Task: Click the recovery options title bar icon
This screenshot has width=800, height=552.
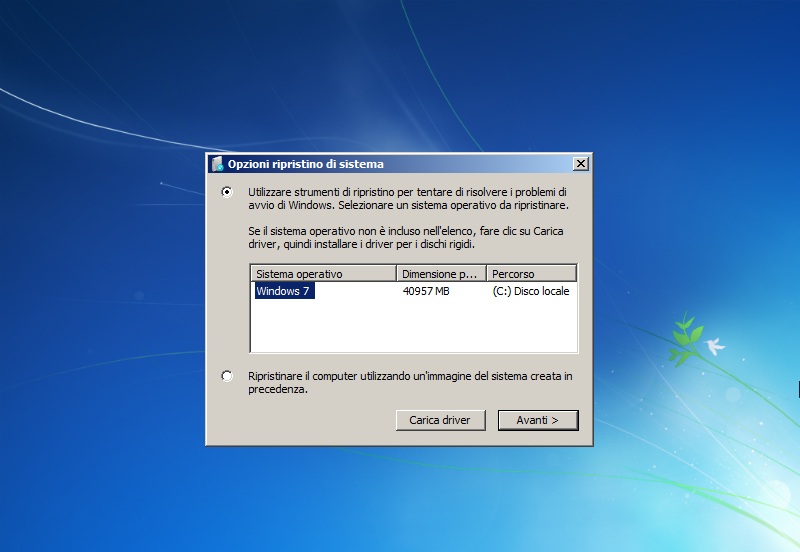Action: [x=217, y=164]
